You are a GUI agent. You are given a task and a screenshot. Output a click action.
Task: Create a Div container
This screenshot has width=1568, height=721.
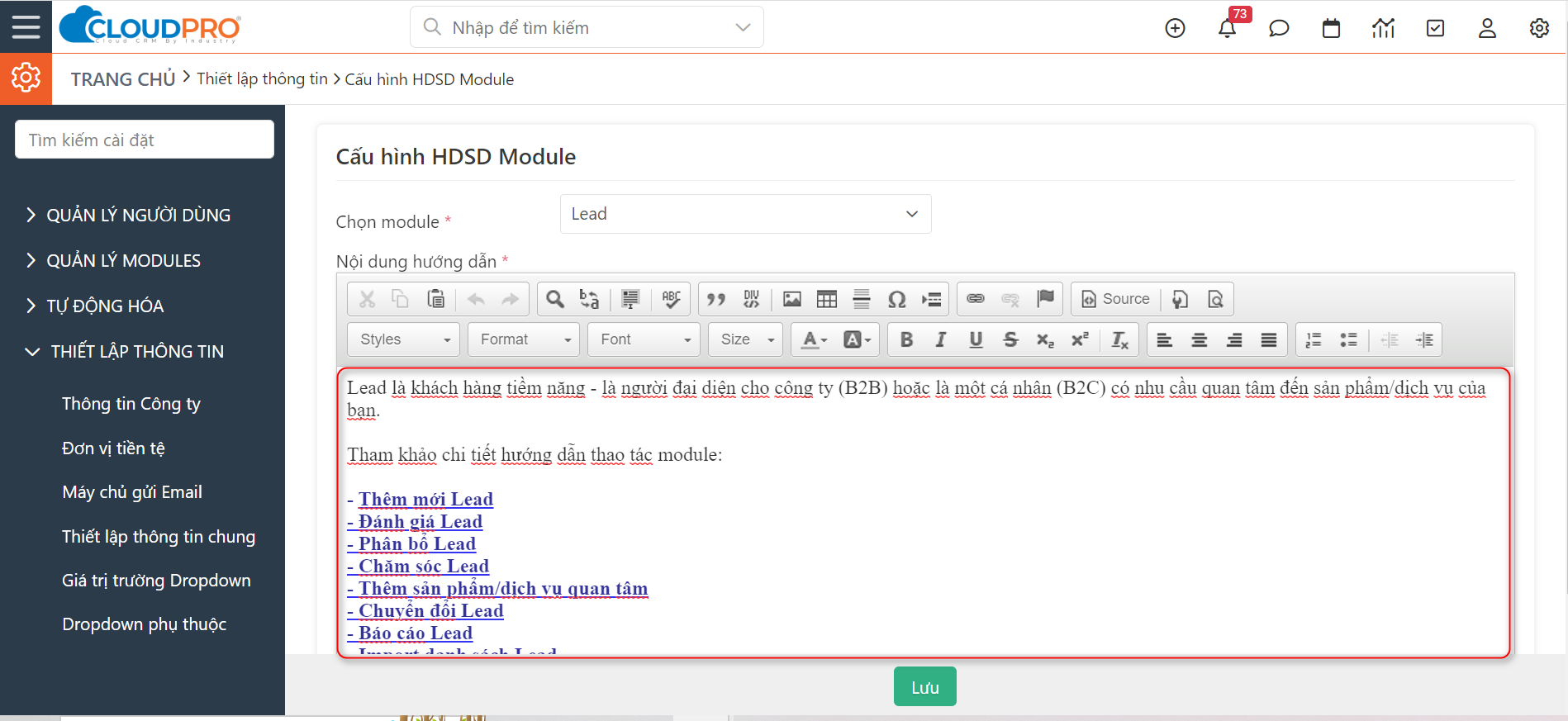[751, 299]
